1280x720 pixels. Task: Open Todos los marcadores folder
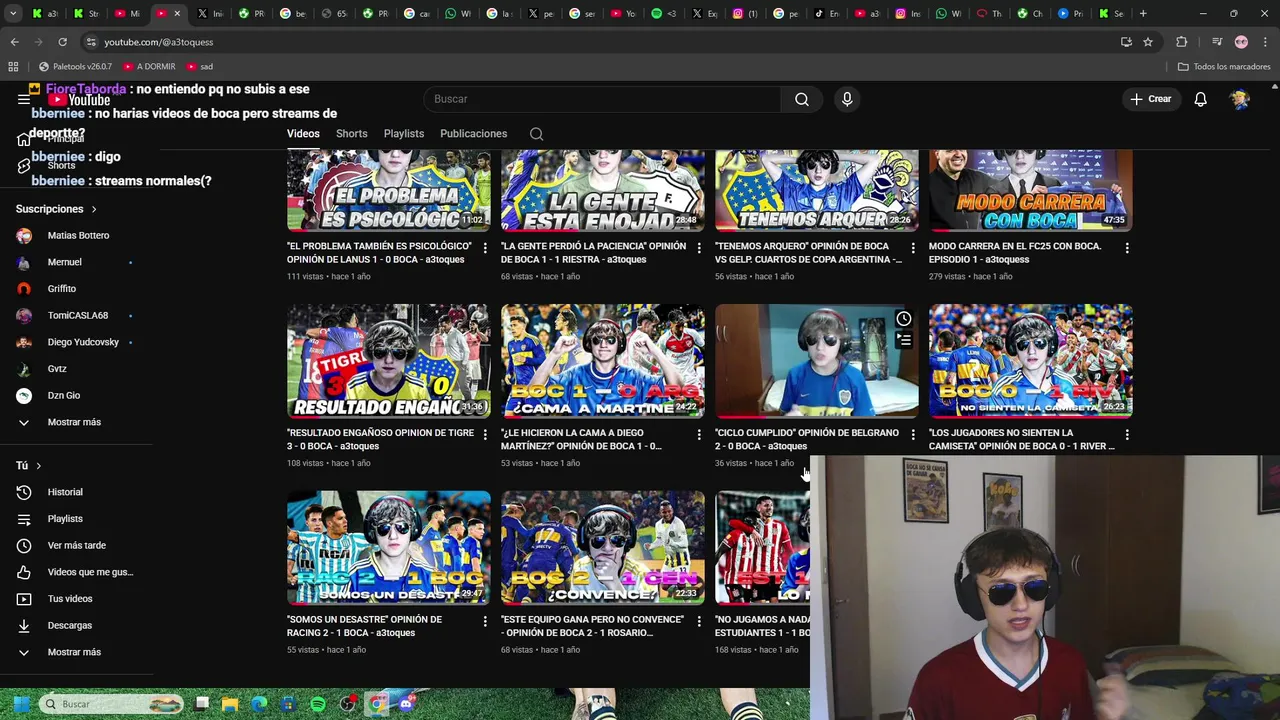[x=1224, y=67]
